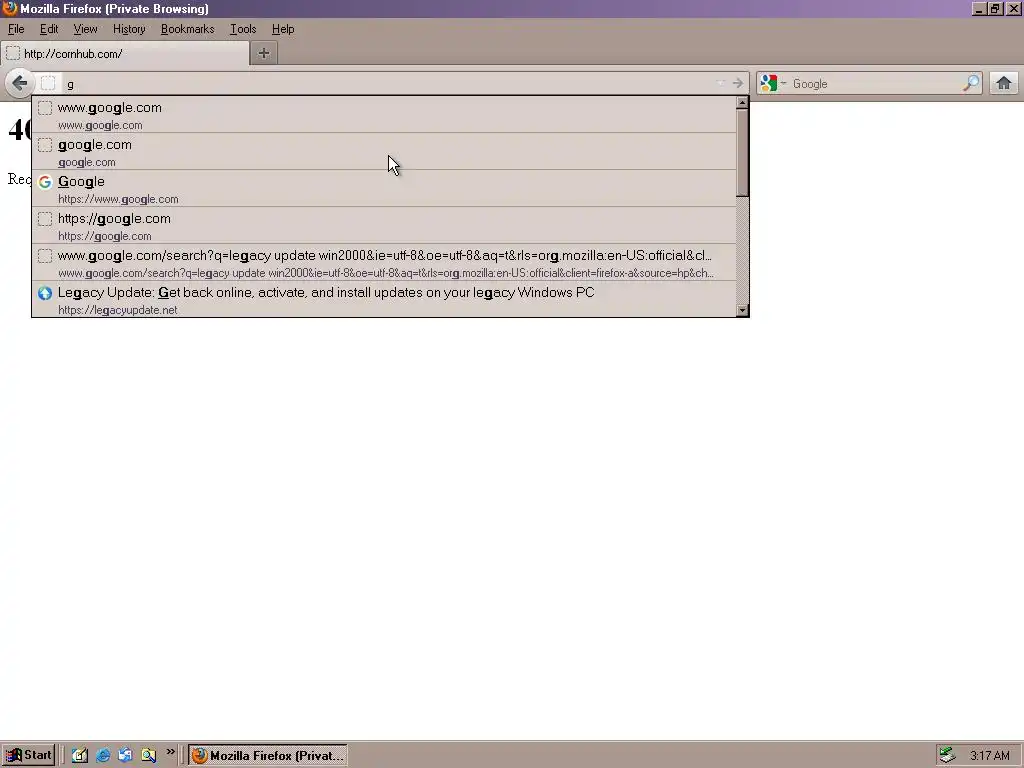Screen dimensions: 1024x768
Task: Click the 3:17 AM clock
Action: pos(989,756)
